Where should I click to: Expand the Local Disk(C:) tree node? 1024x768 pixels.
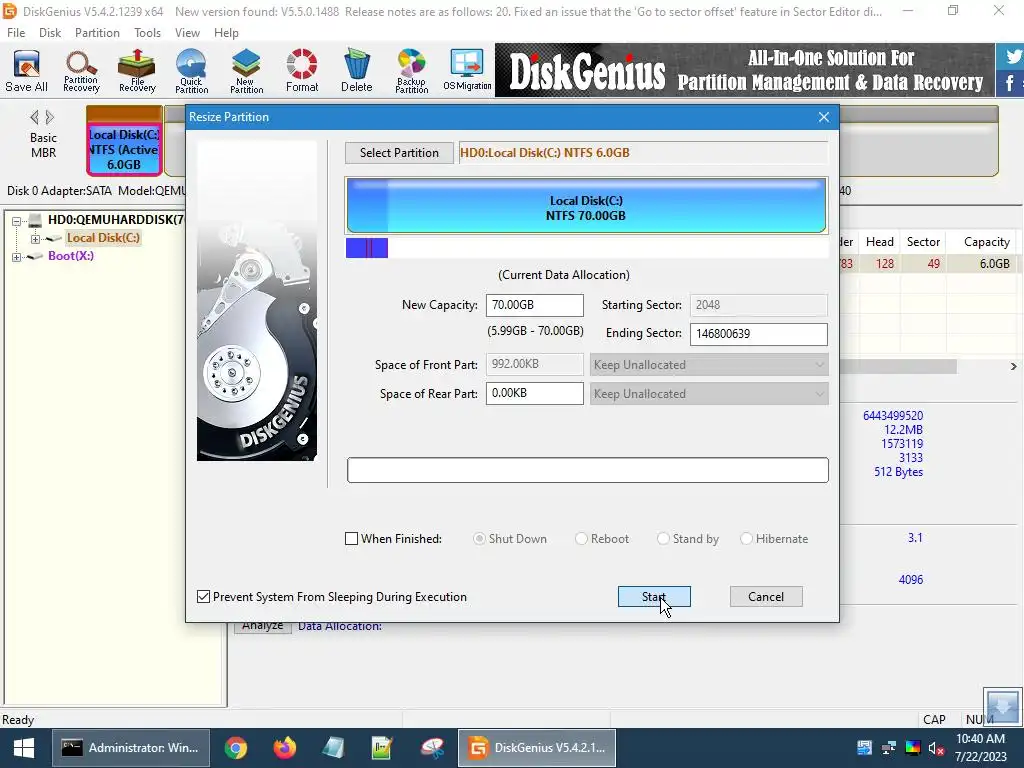click(x=35, y=239)
